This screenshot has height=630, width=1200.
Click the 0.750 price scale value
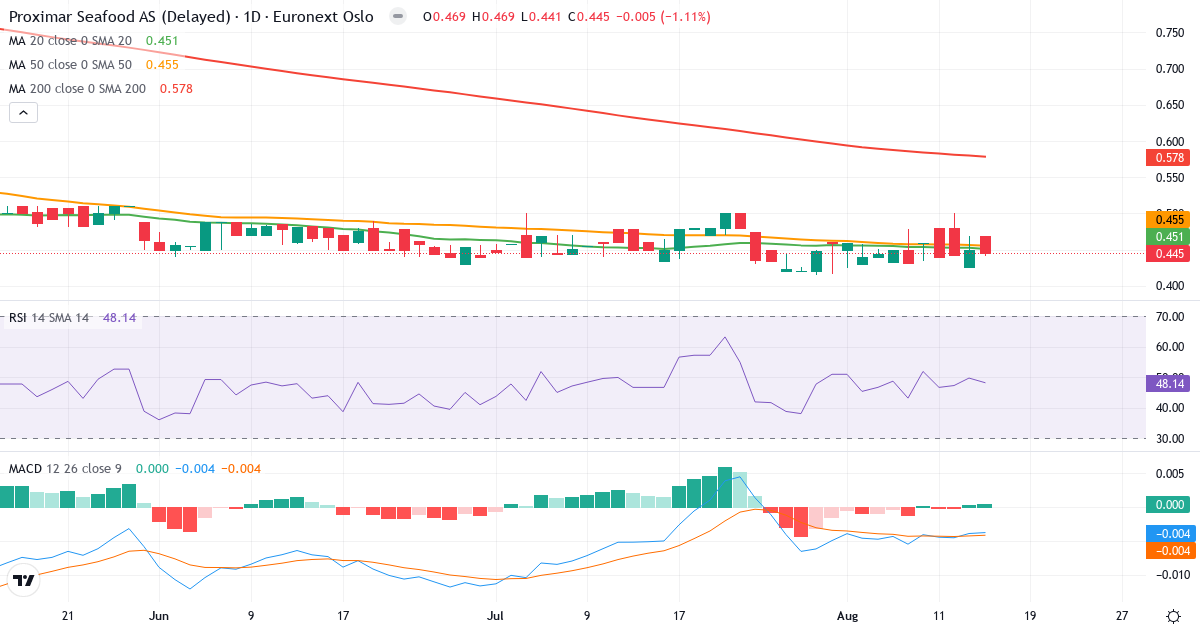(x=1169, y=33)
